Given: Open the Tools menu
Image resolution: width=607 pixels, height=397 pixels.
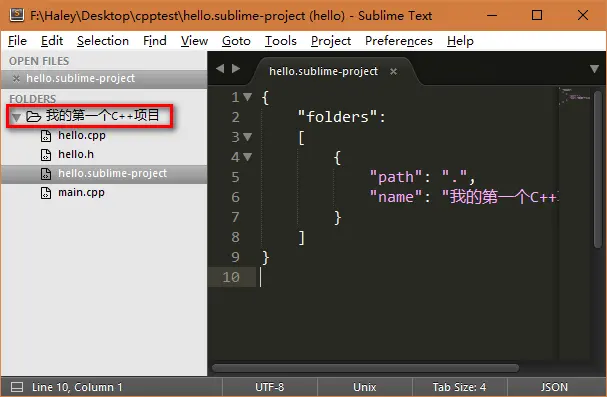Looking at the screenshot, I should (x=281, y=41).
